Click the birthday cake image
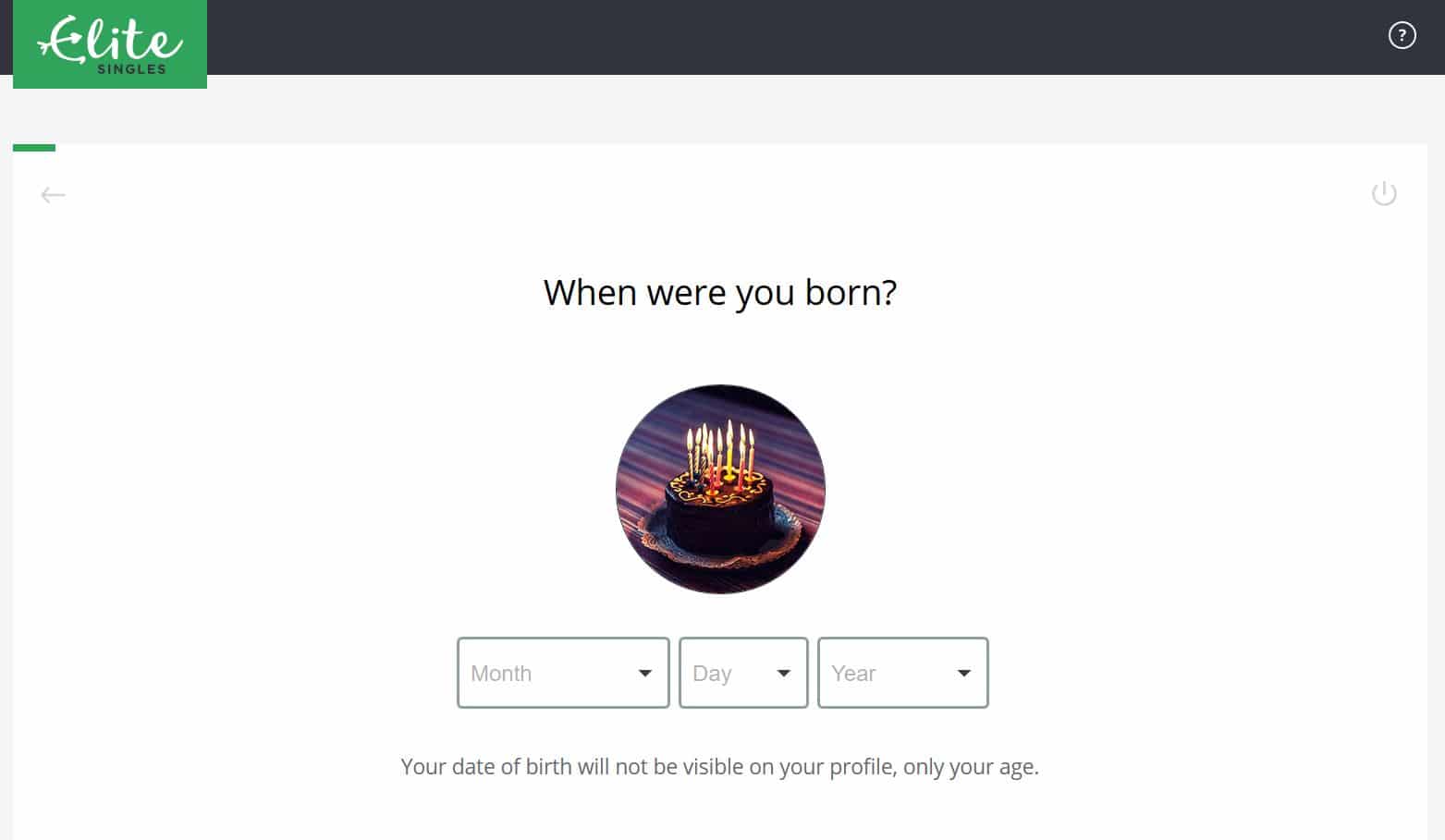 click(720, 488)
